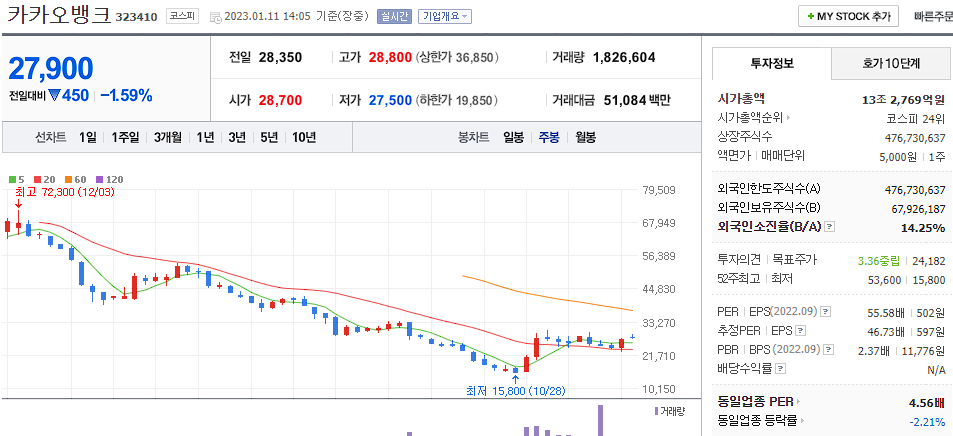Click the 시가총액순위 link text
This screenshot has height=436, width=953.
pos(751,118)
